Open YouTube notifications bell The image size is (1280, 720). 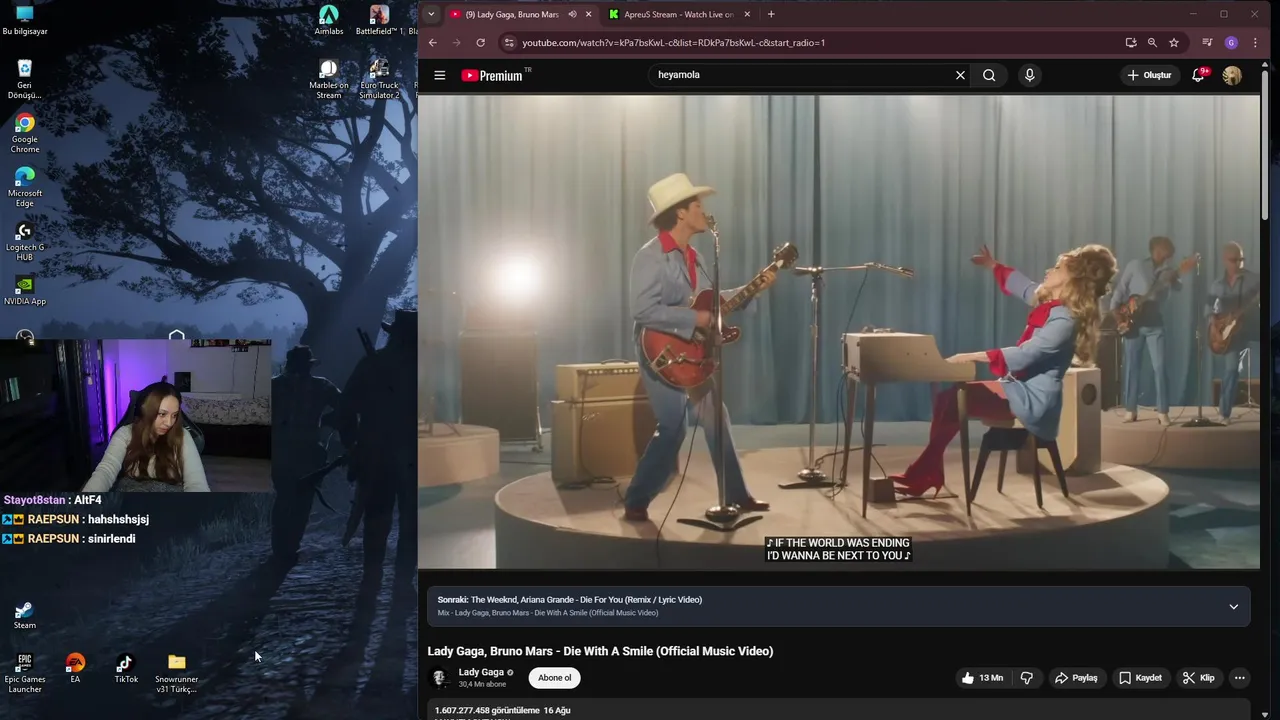[x=1198, y=75]
